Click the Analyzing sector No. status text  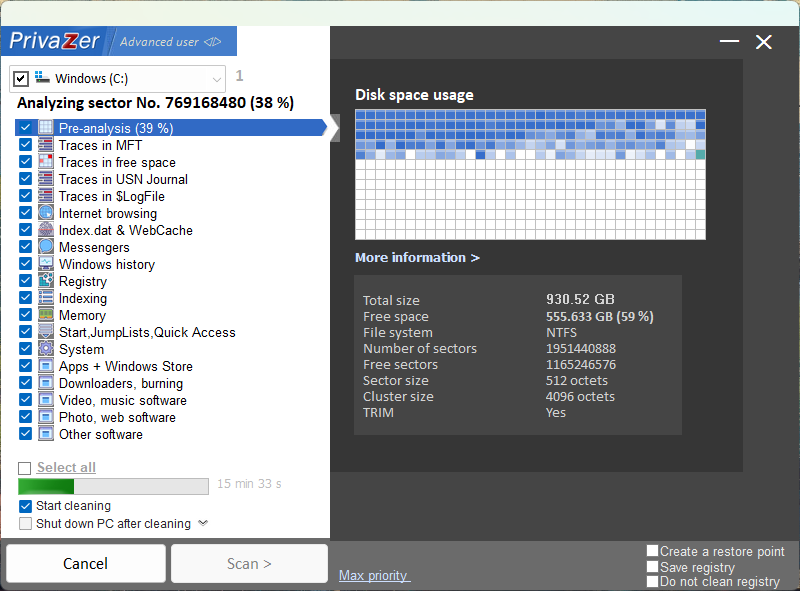click(155, 103)
